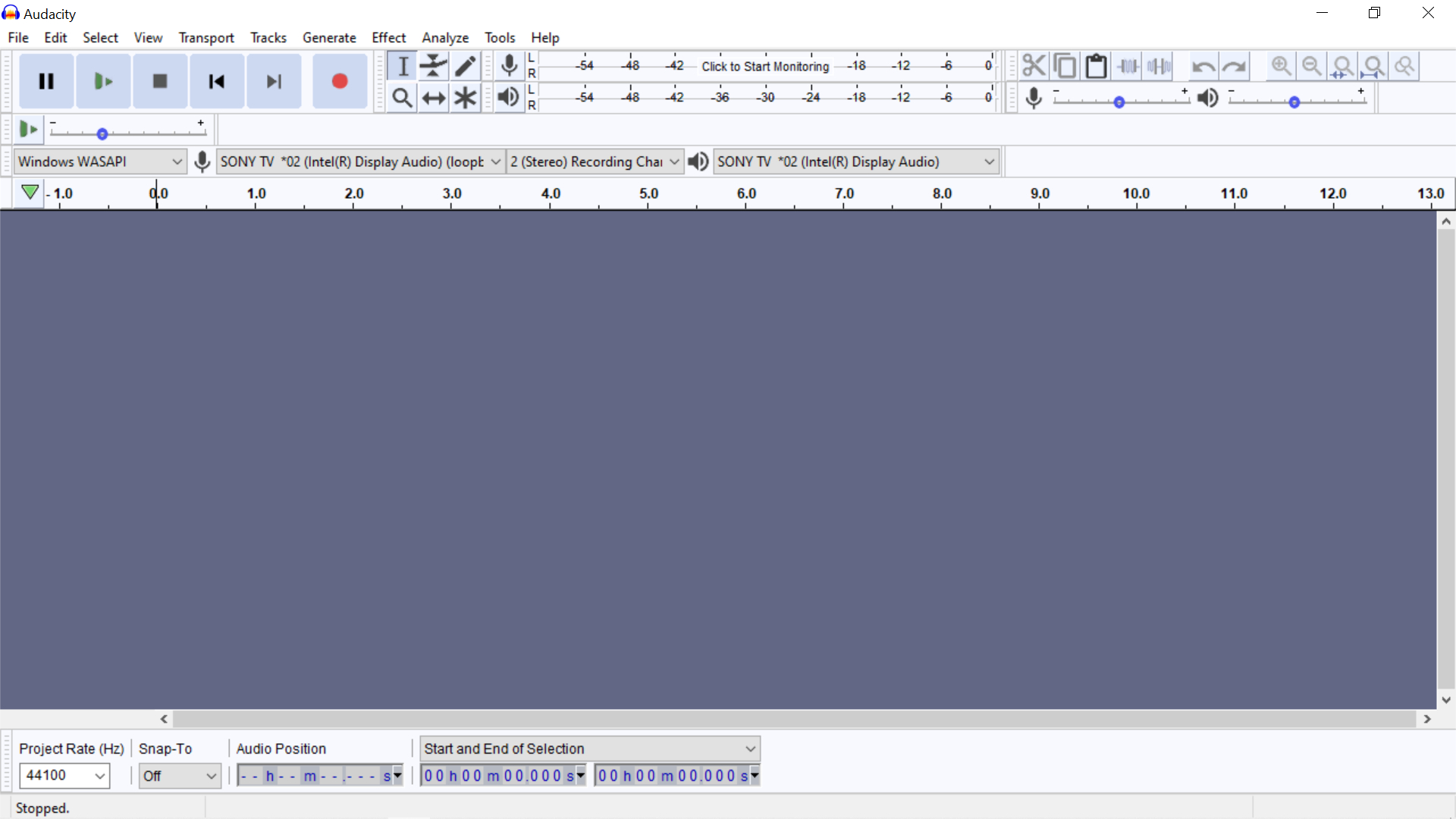Screen dimensions: 1456x819
Task: Click to Start Monitoring on recording meter
Action: (765, 66)
